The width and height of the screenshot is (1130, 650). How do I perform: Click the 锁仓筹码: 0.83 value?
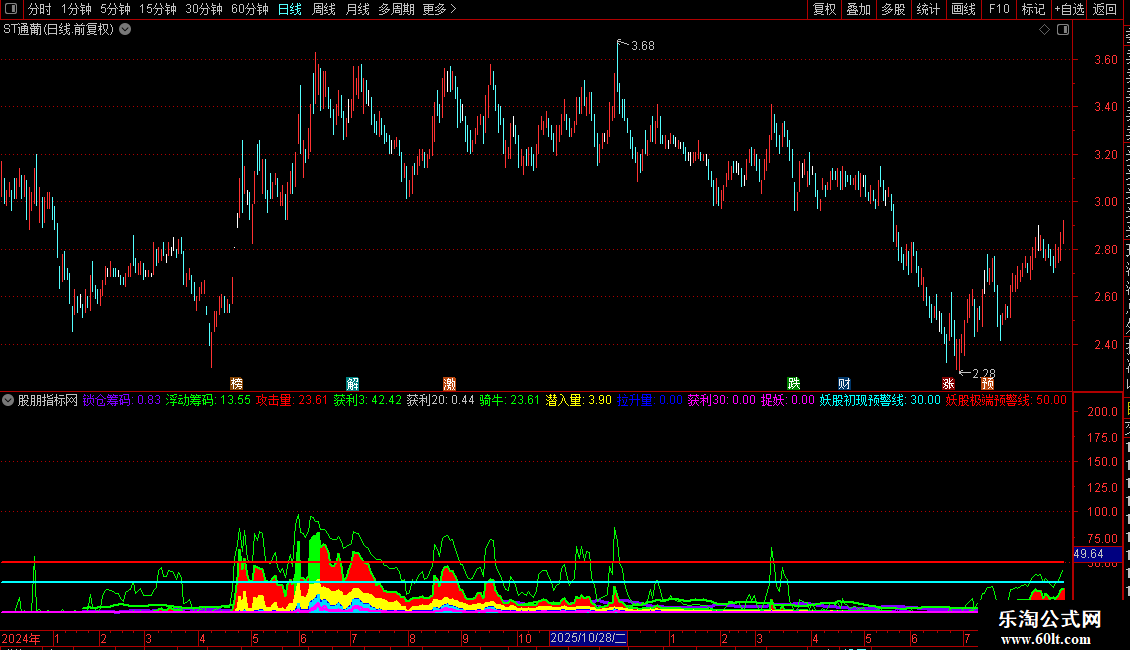click(121, 400)
